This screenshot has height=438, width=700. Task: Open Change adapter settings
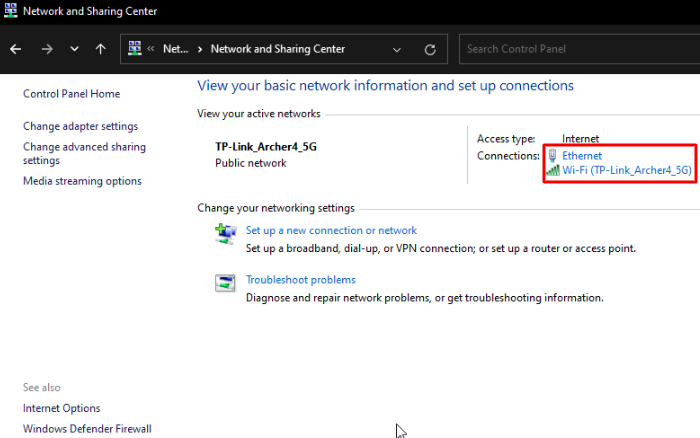pyautogui.click(x=80, y=126)
